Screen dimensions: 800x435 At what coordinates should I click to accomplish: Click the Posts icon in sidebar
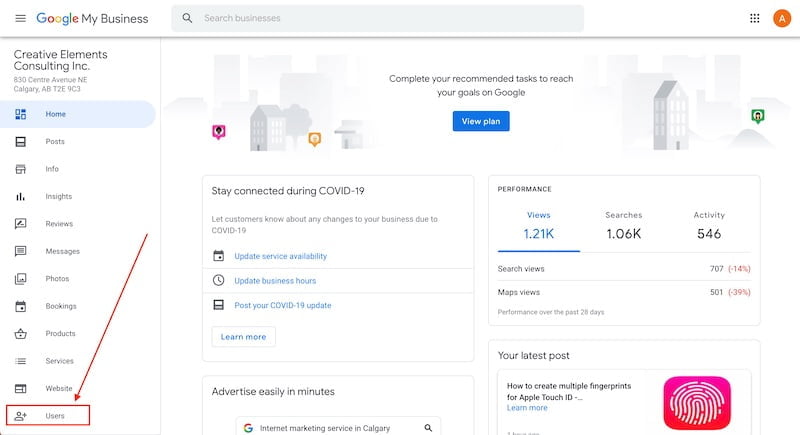[x=20, y=142]
